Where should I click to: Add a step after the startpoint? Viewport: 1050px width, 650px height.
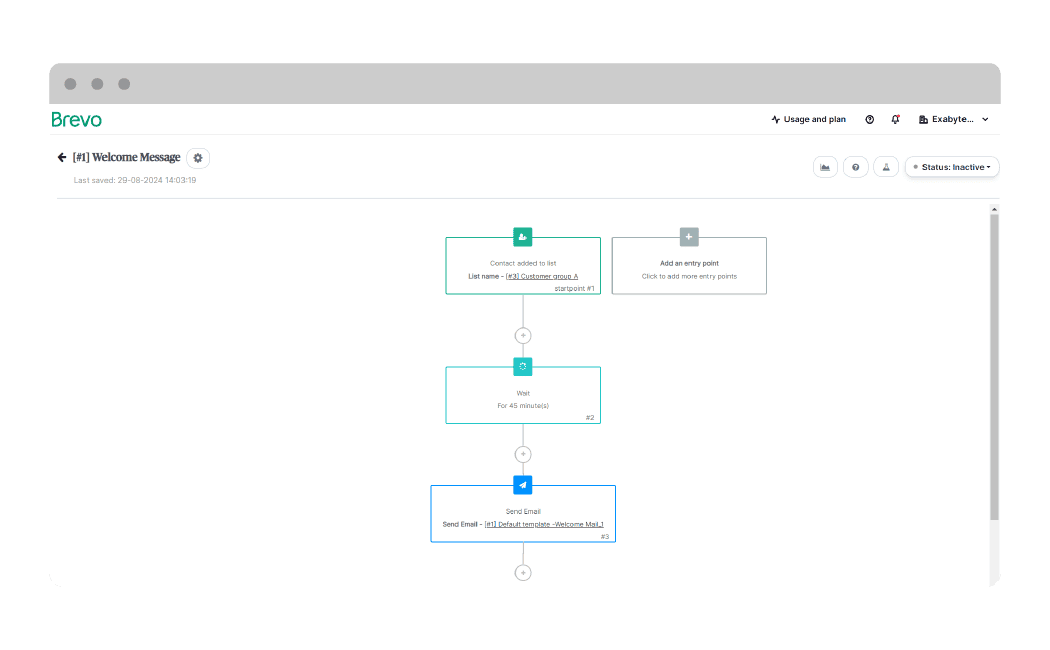click(522, 336)
